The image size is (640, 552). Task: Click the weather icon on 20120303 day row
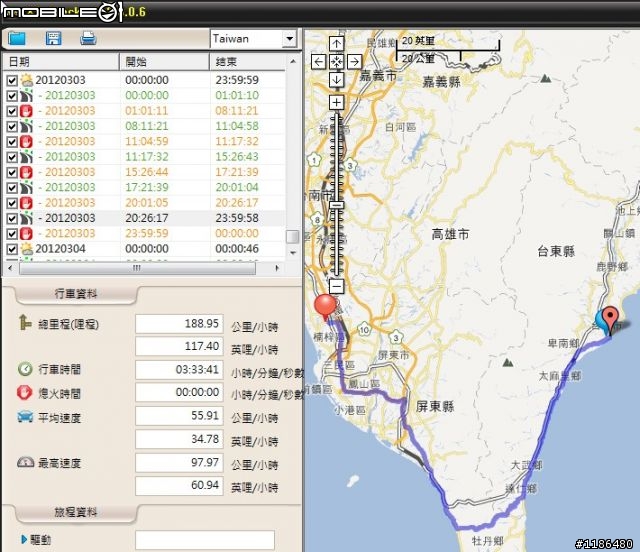click(x=27, y=80)
